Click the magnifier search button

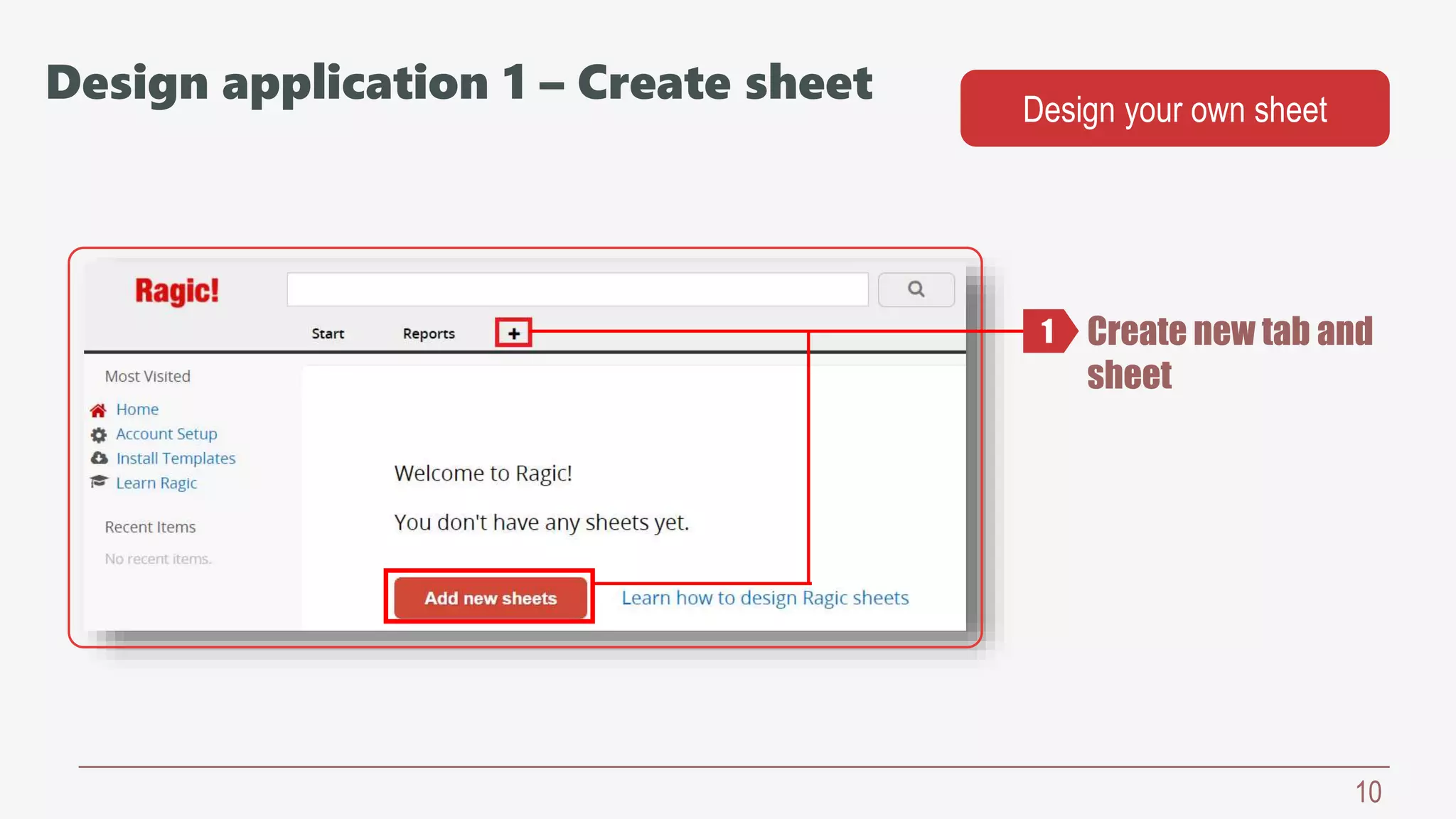click(x=916, y=289)
